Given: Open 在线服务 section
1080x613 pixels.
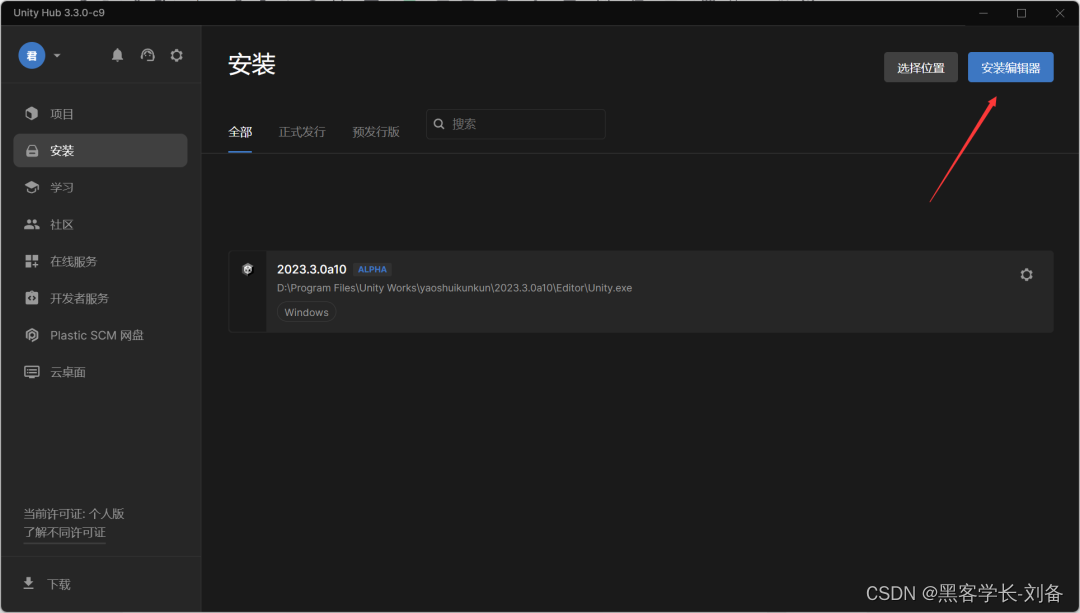Looking at the screenshot, I should tap(101, 261).
